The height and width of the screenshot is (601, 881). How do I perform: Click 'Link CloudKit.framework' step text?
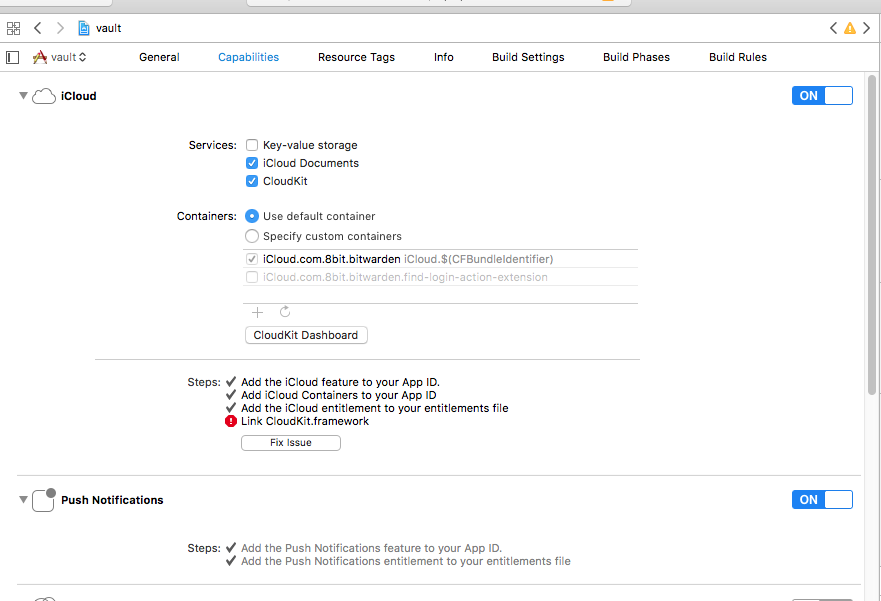click(305, 421)
